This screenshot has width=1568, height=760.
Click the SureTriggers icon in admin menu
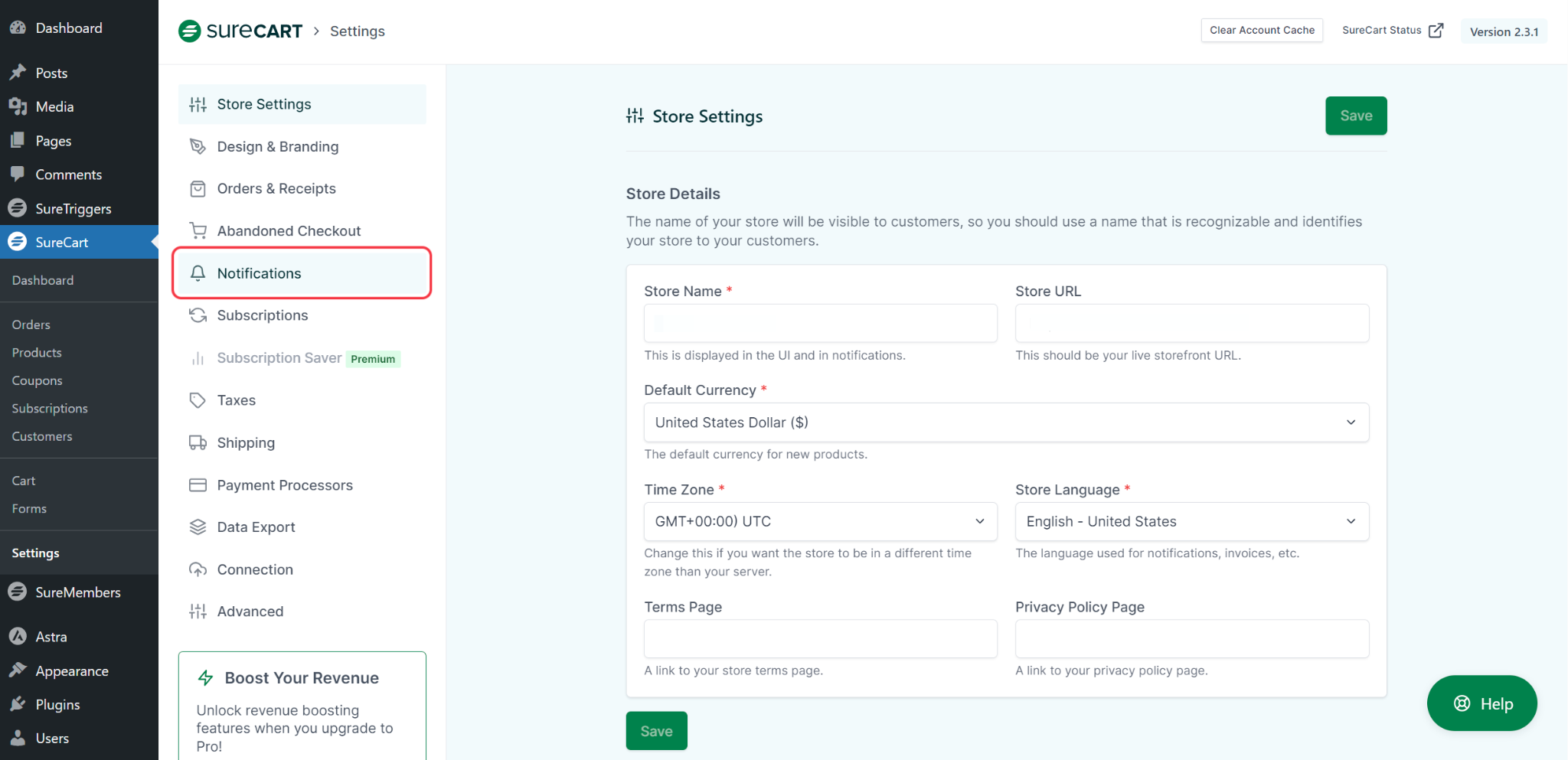[18, 208]
